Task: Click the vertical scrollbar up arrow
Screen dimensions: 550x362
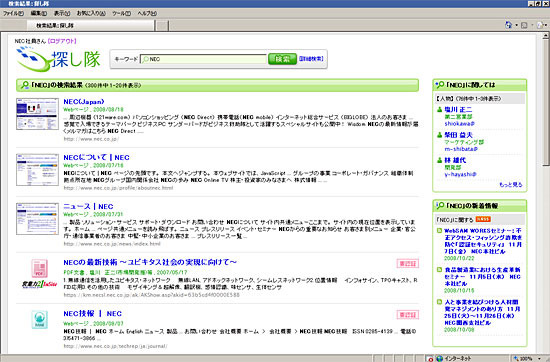Action: (546, 36)
